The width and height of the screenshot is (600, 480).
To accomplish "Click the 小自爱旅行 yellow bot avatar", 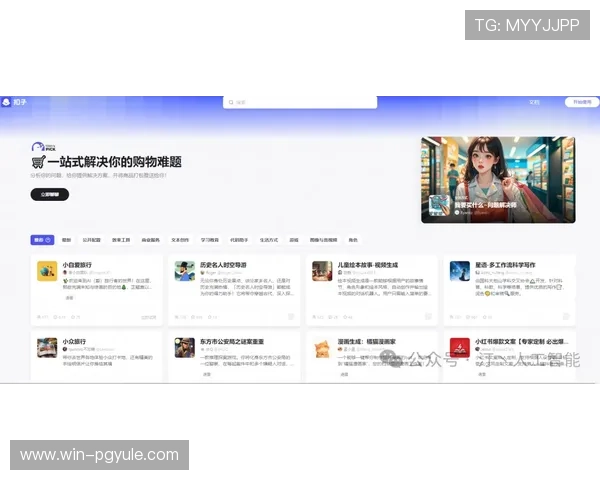I will (47, 271).
